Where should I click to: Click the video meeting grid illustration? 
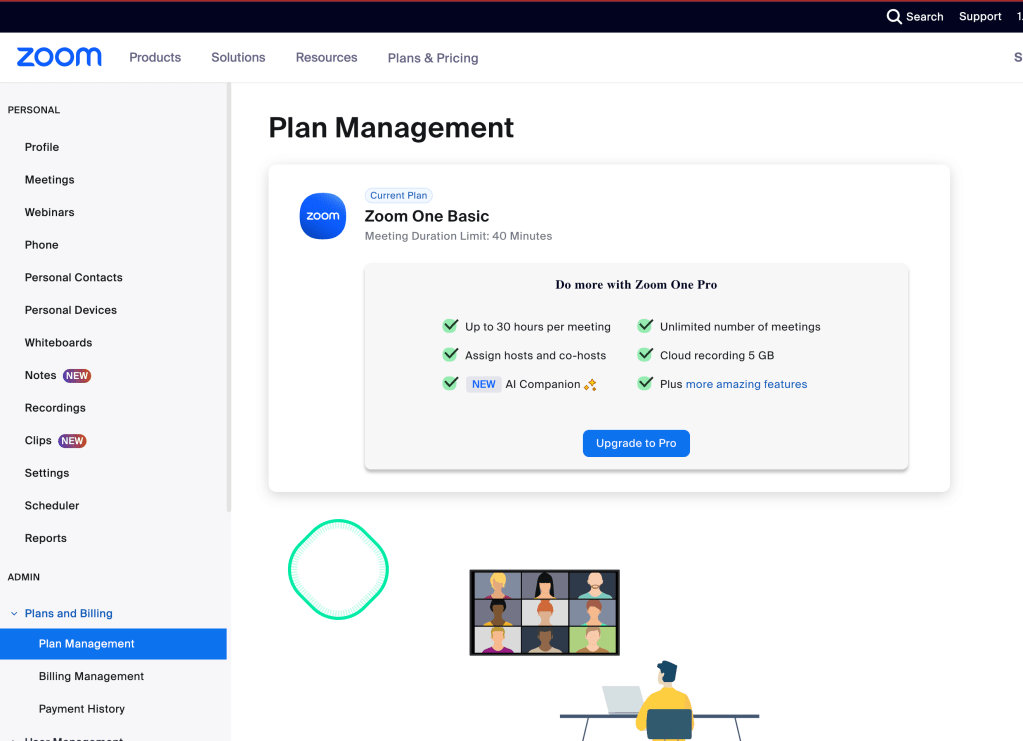(x=545, y=612)
